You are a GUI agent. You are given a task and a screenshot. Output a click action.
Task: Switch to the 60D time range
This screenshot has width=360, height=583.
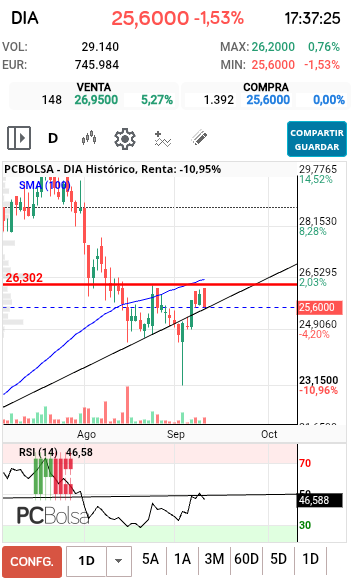pos(246,559)
